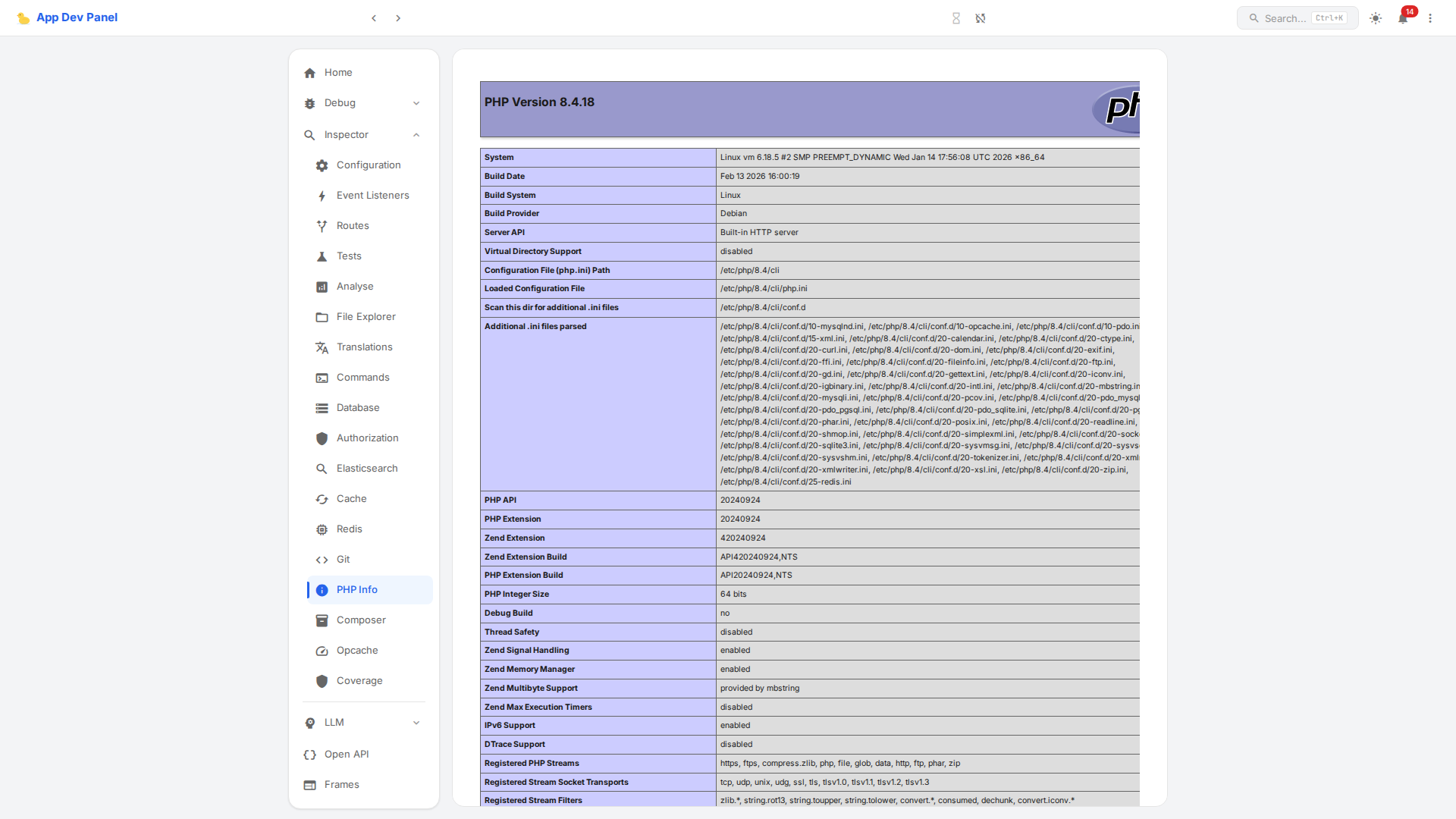The width and height of the screenshot is (1456, 819).
Task: Click the Search field
Action: (x=1297, y=17)
